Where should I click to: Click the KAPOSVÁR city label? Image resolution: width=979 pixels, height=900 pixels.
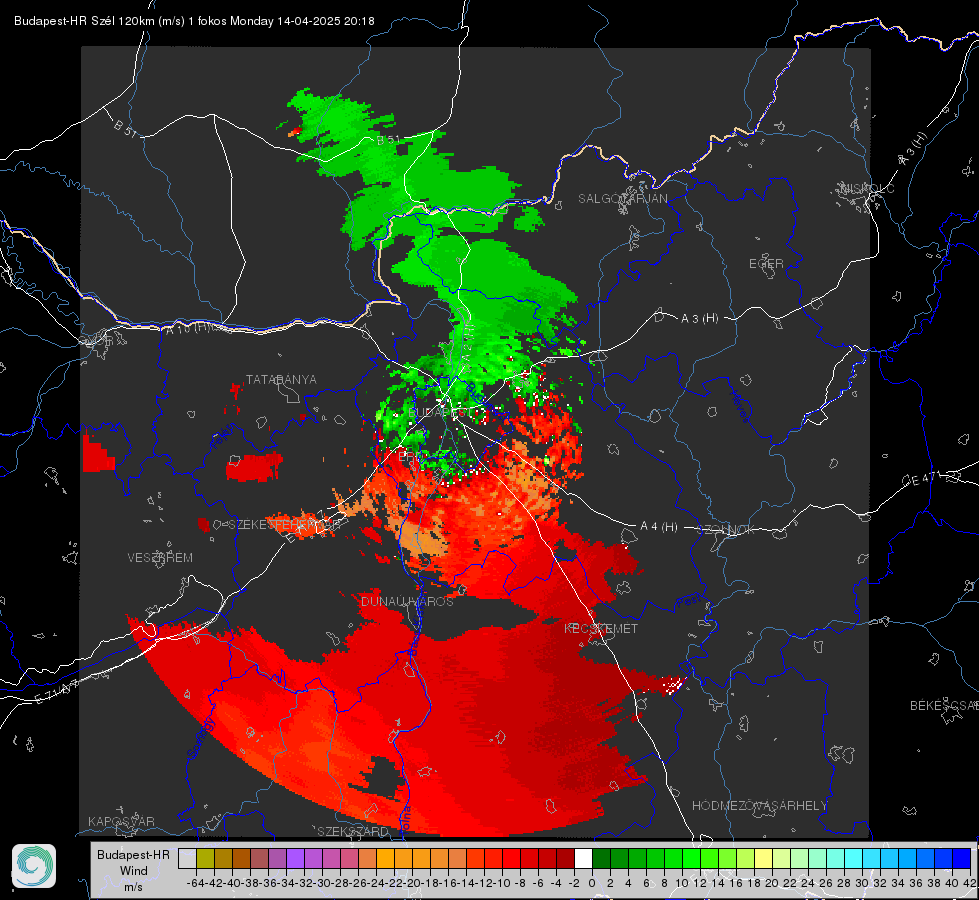coord(121,821)
